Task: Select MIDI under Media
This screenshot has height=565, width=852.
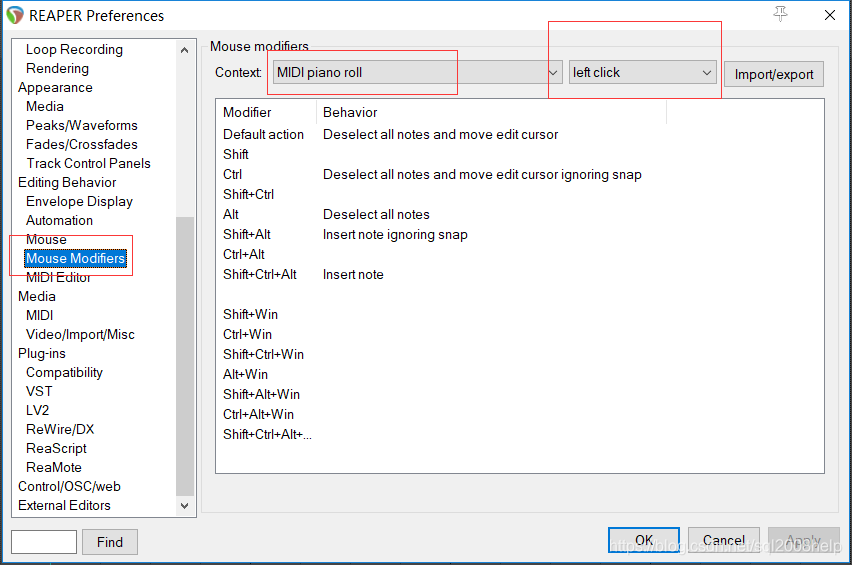Action: click(40, 316)
